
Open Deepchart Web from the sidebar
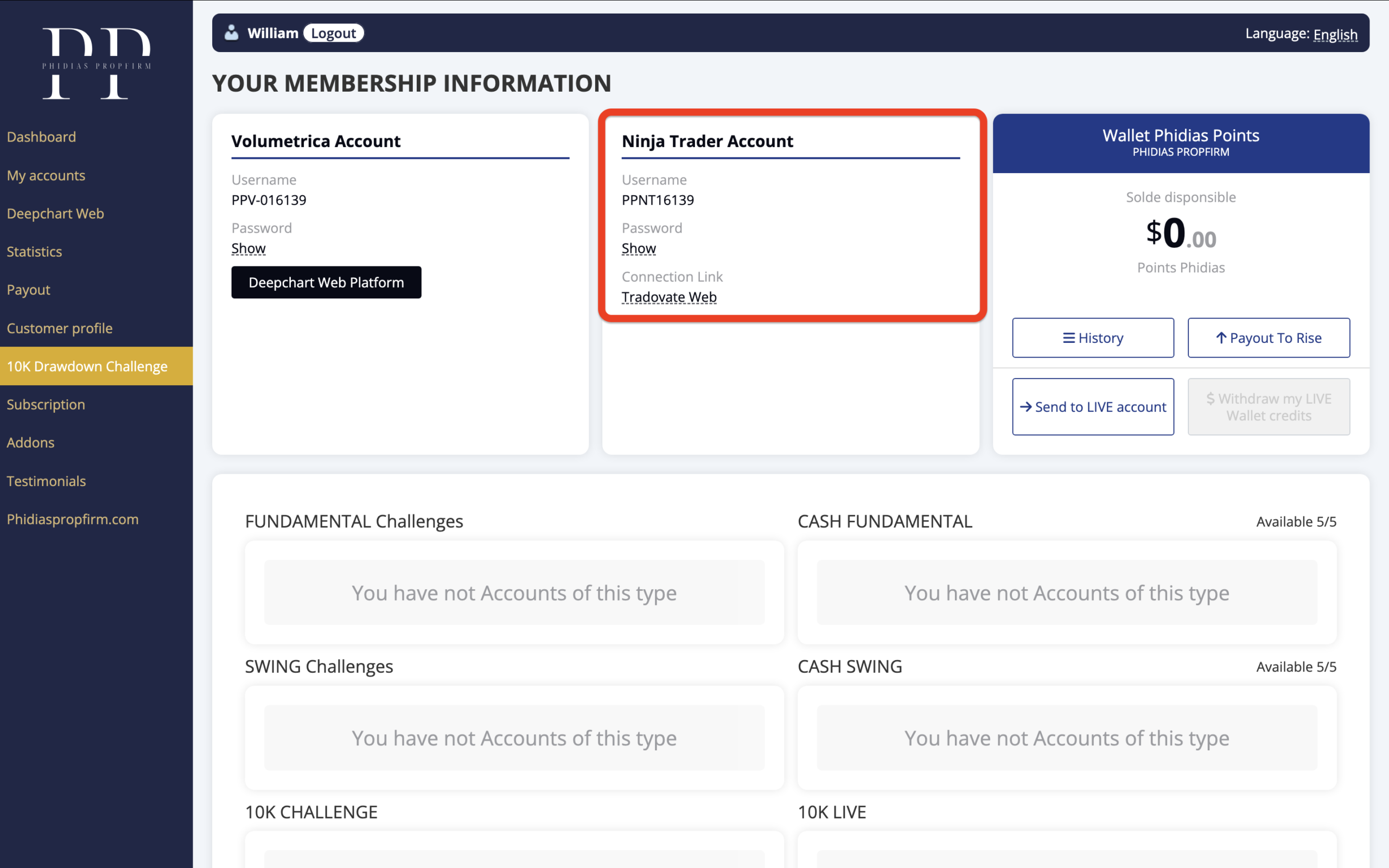coord(55,214)
